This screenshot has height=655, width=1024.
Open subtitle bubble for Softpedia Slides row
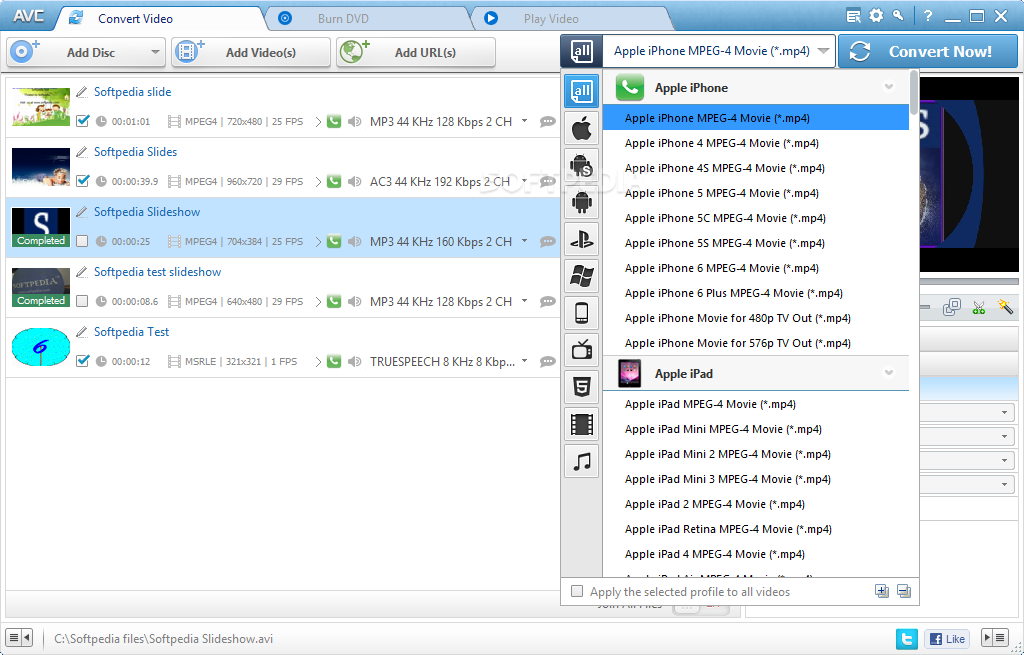pos(547,182)
